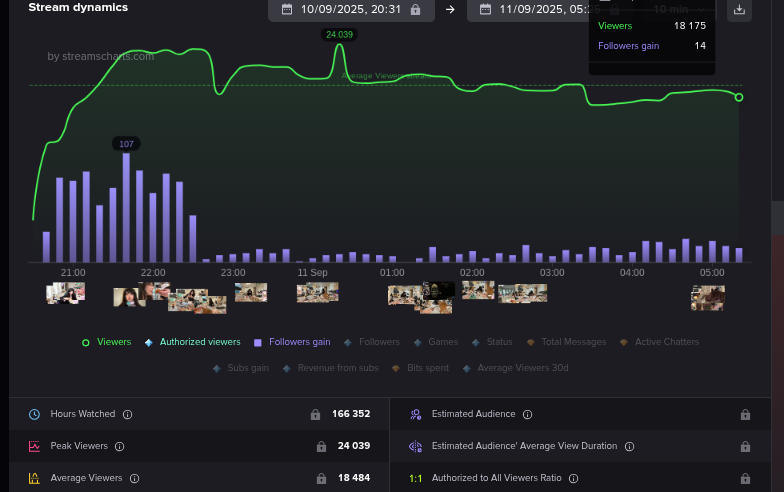Click the 107 followers gain bar label
The width and height of the screenshot is (784, 492).
pyautogui.click(x=126, y=144)
